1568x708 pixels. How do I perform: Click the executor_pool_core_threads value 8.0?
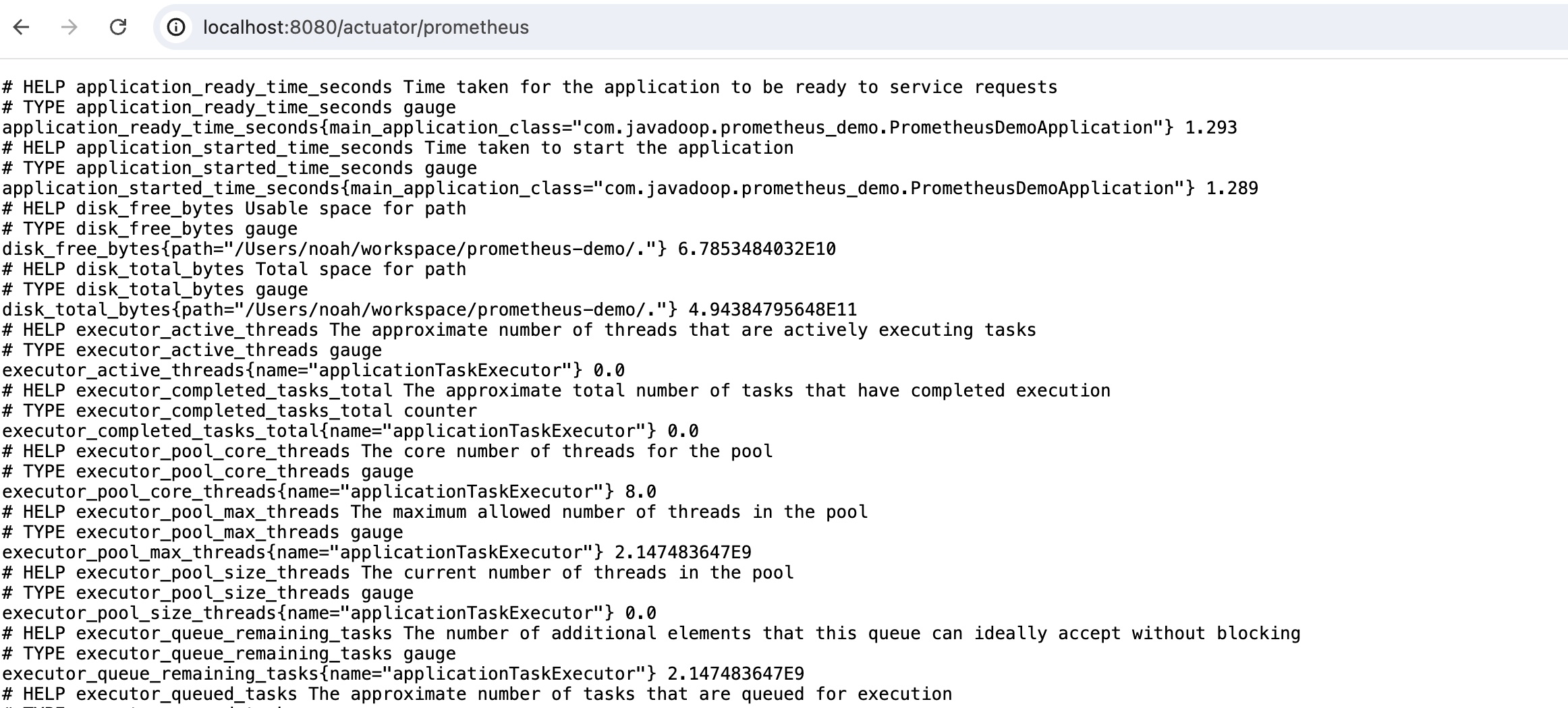point(640,492)
